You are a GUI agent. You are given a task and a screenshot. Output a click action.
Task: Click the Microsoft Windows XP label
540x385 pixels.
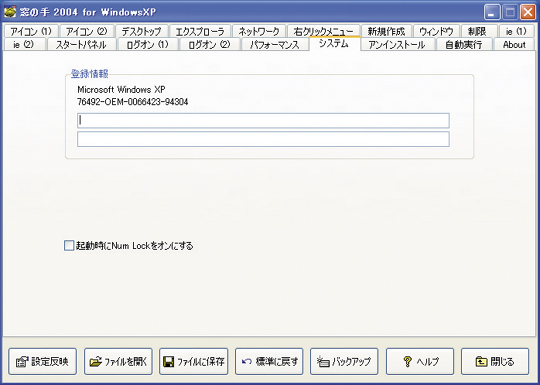[x=121, y=90]
